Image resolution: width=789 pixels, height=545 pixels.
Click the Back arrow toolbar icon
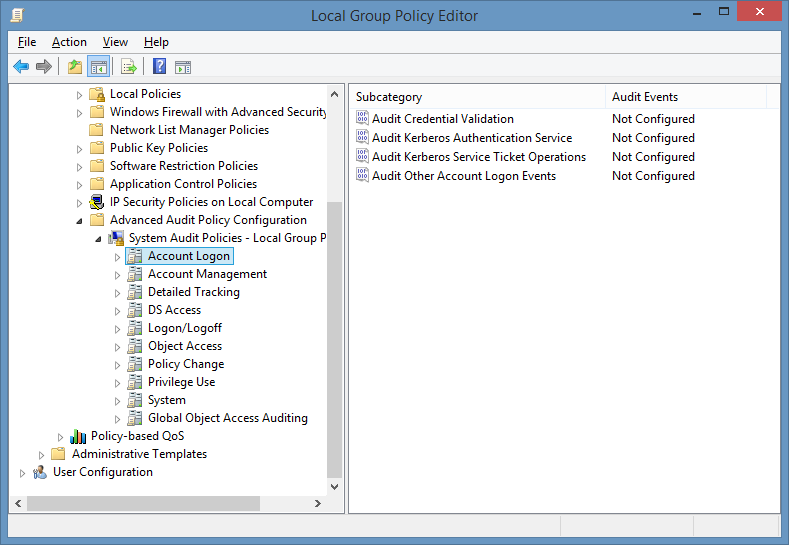pos(21,66)
